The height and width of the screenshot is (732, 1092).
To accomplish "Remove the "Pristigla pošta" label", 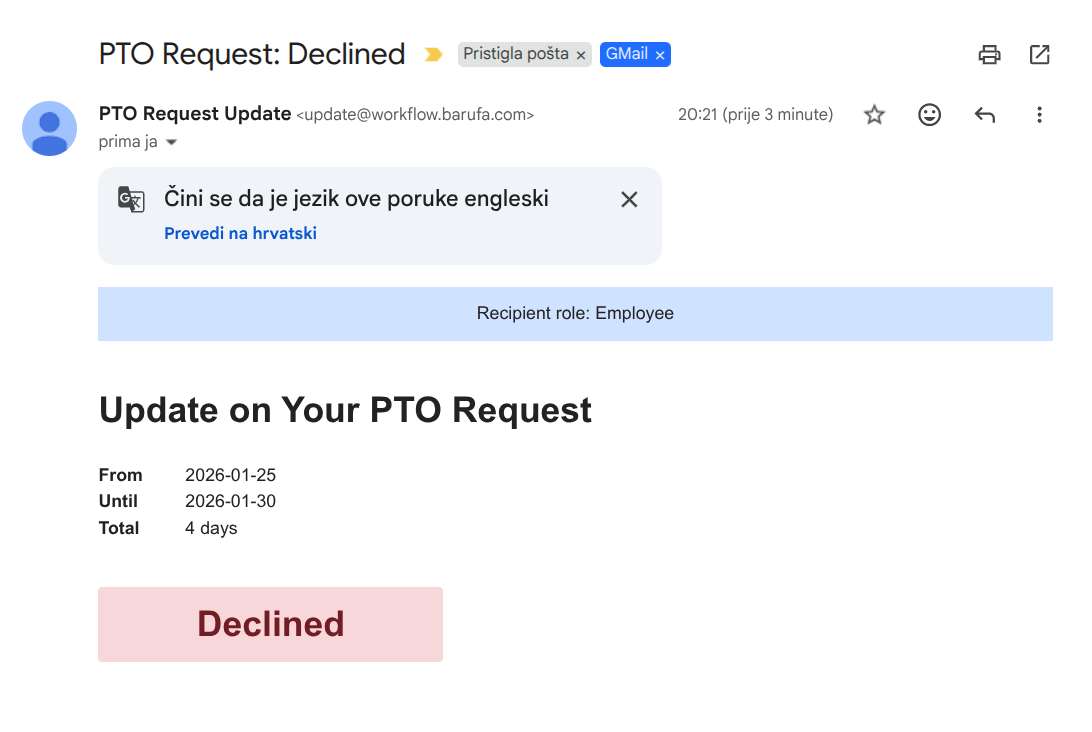I will coord(581,55).
